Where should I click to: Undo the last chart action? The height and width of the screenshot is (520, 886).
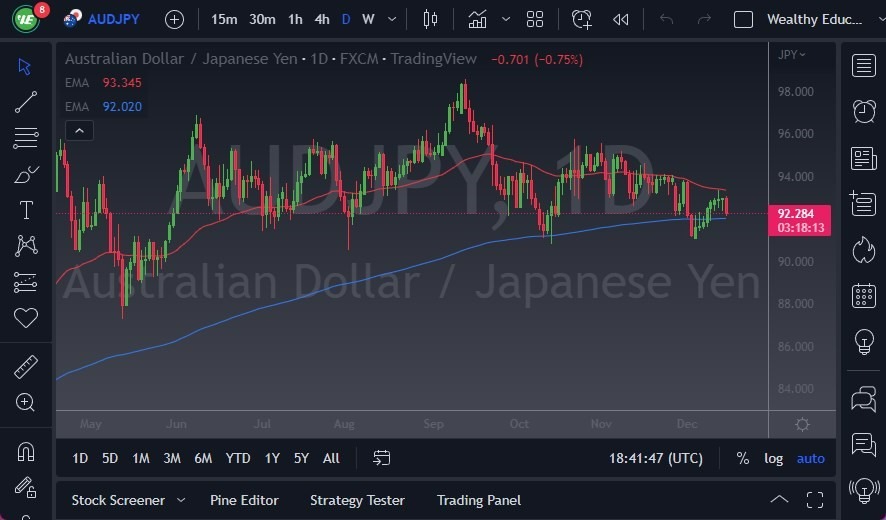coord(667,20)
